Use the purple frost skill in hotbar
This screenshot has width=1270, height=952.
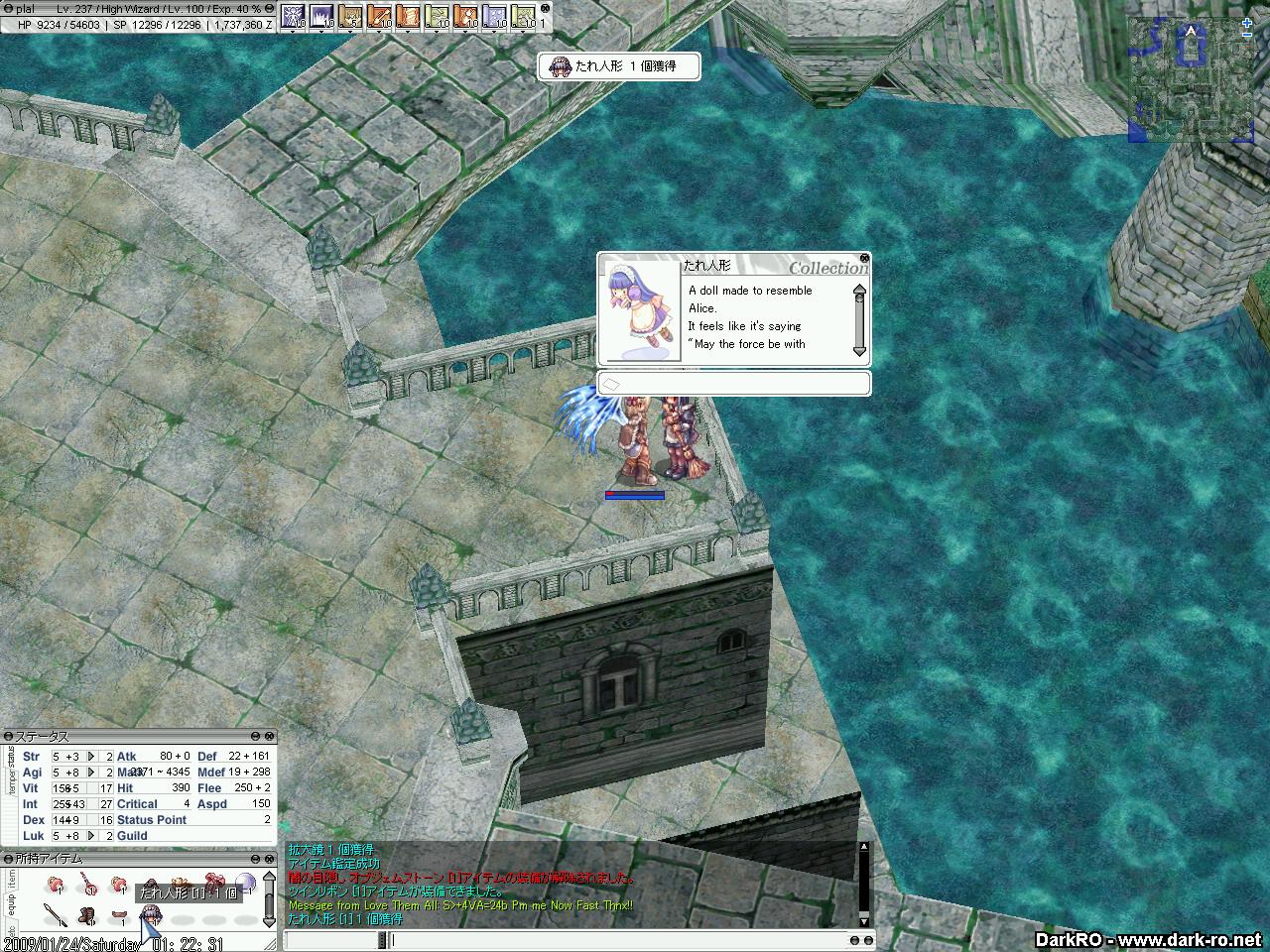pos(322,16)
